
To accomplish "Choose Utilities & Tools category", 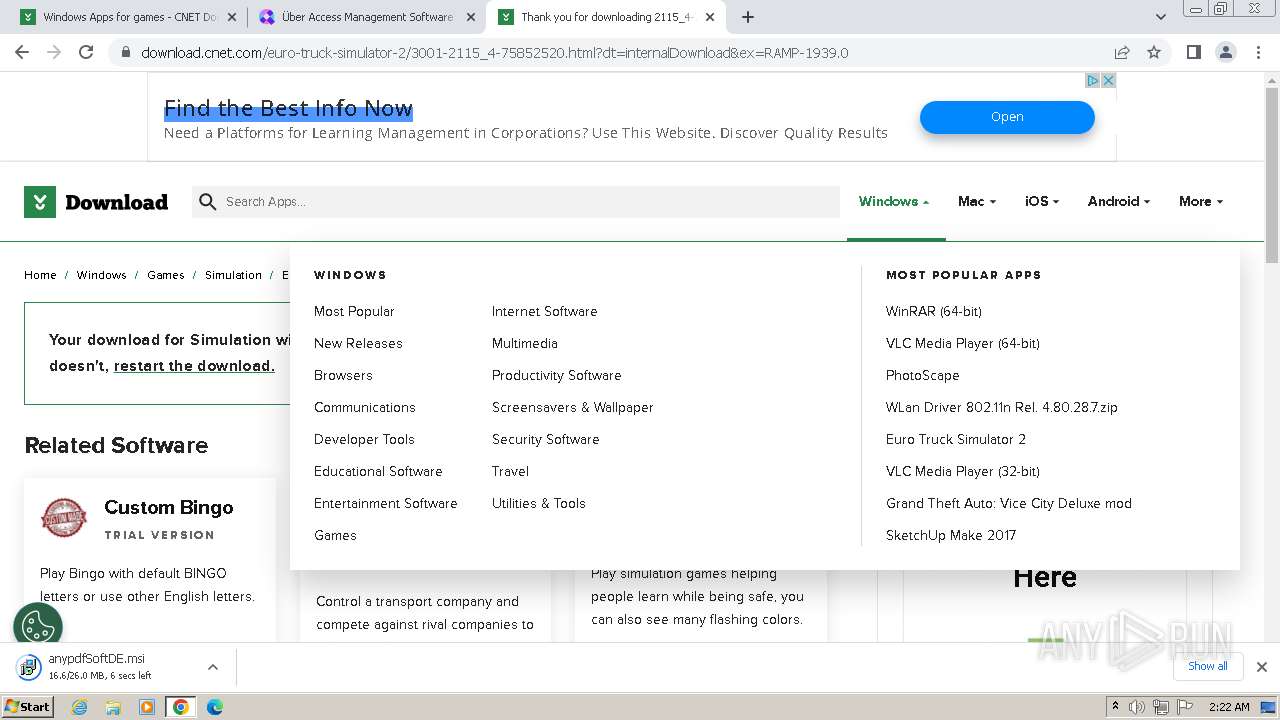I will pos(538,503).
